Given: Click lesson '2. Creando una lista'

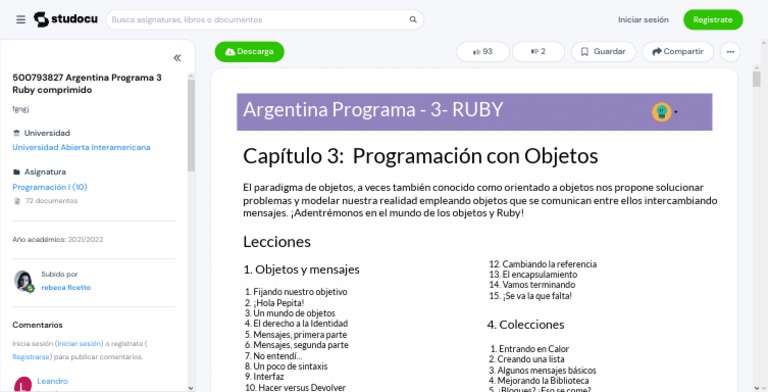Looking at the screenshot, I should click(x=527, y=359).
